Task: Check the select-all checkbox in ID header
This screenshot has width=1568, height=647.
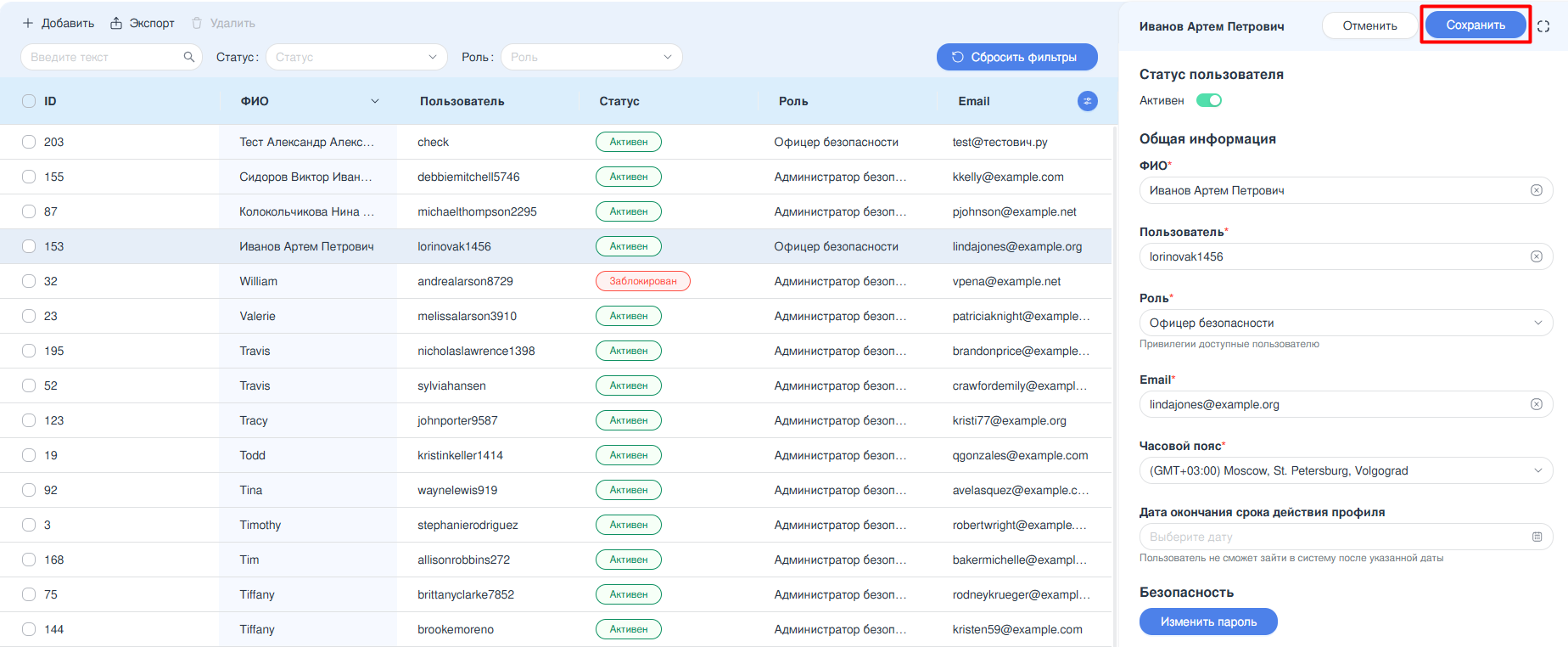Action: [x=29, y=101]
